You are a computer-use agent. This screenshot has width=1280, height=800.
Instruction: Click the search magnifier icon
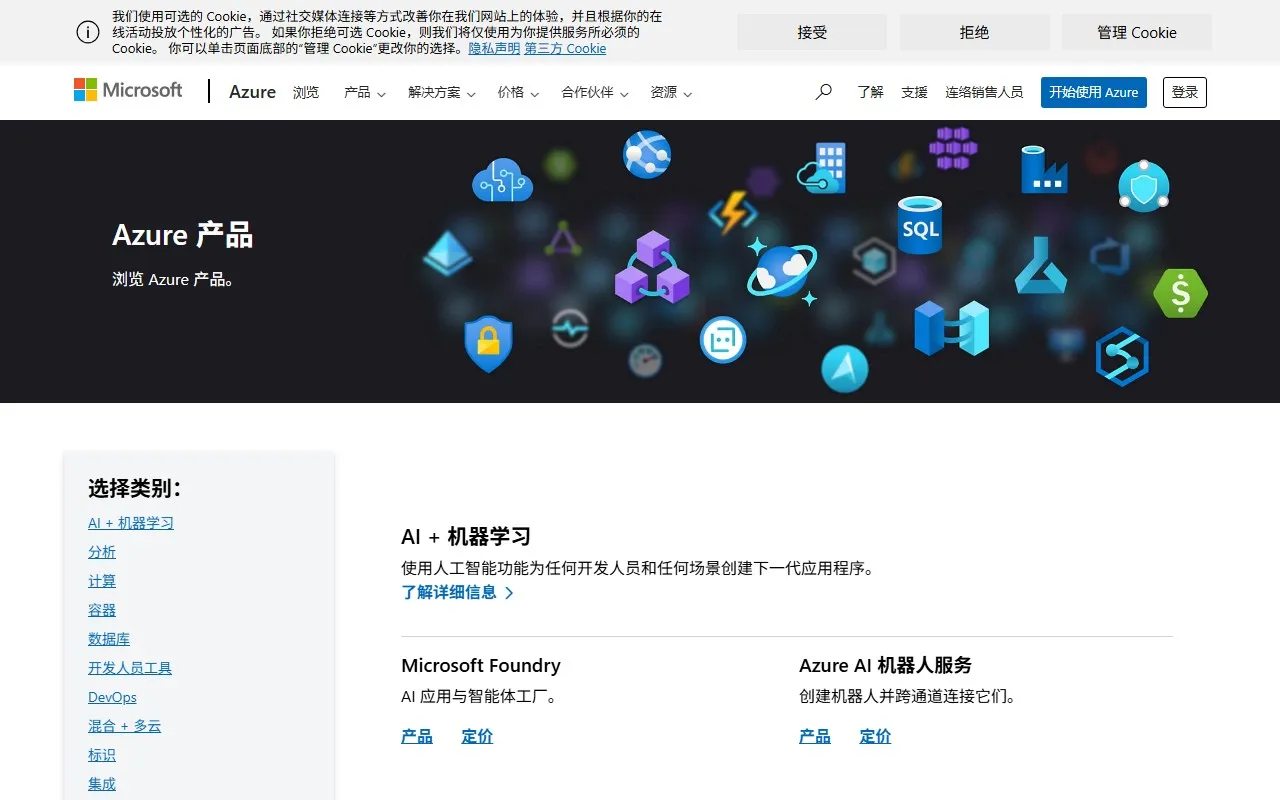[x=823, y=91]
